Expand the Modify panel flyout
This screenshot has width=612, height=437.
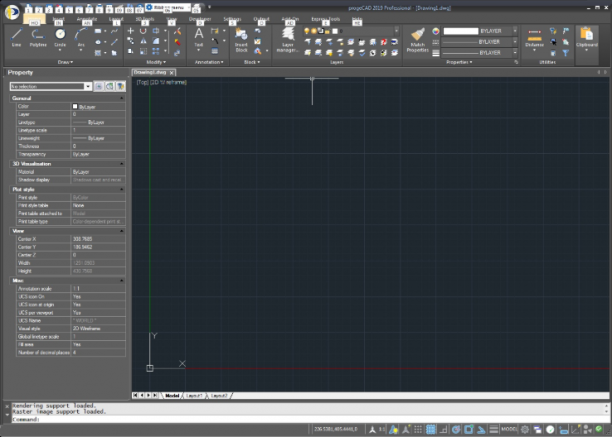(x=156, y=62)
